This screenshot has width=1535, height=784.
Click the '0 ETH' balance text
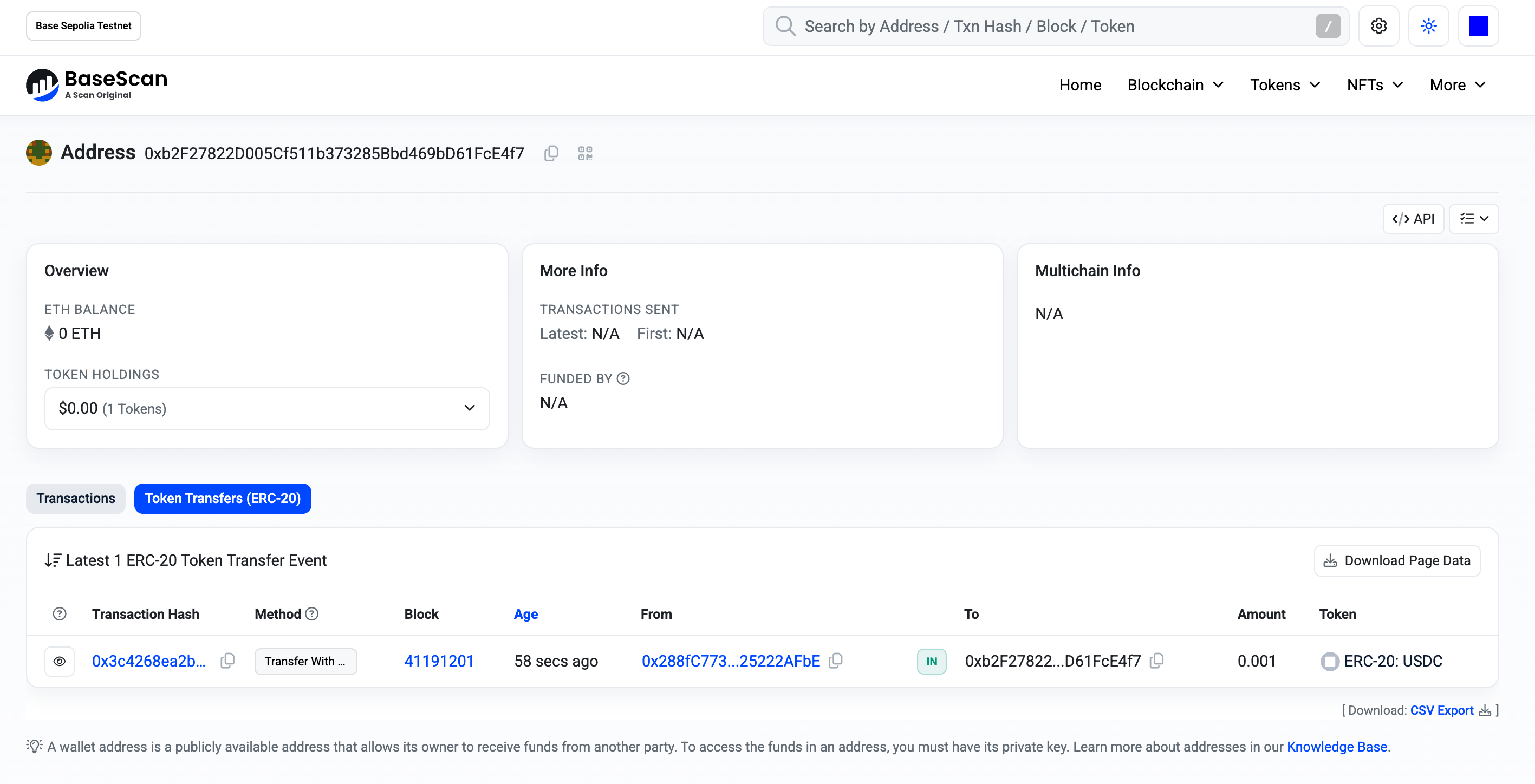[x=79, y=334]
